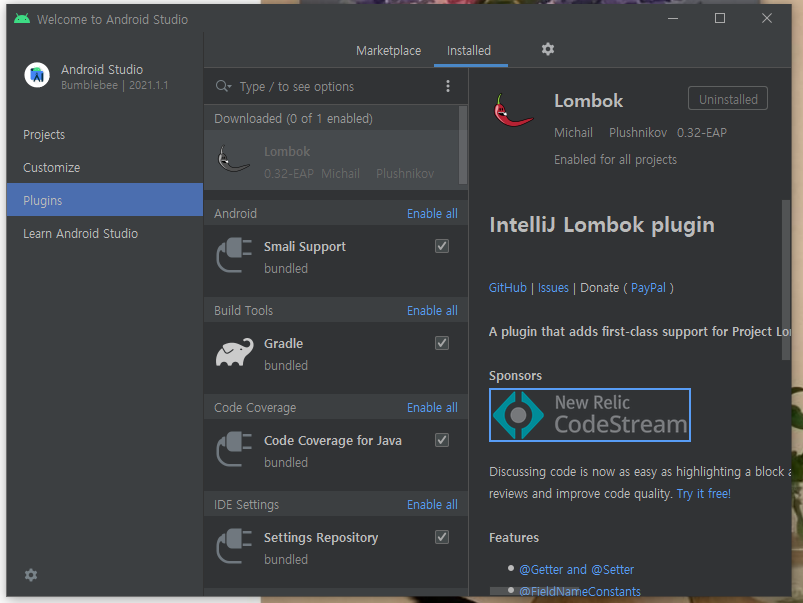Viewport: 803px width, 603px height.
Task: Select the grayed Lombok icon in list
Action: tap(233, 159)
